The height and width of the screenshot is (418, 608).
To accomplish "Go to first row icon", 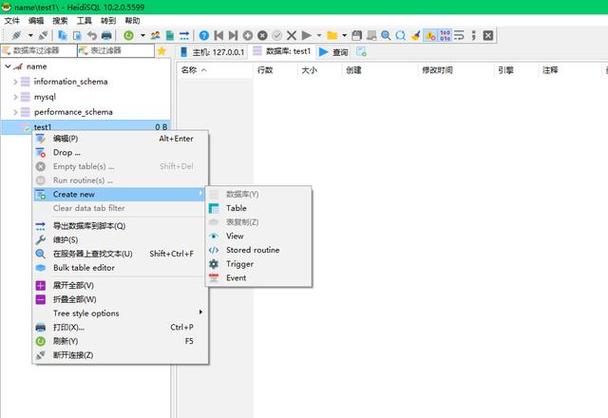I will coord(219,36).
